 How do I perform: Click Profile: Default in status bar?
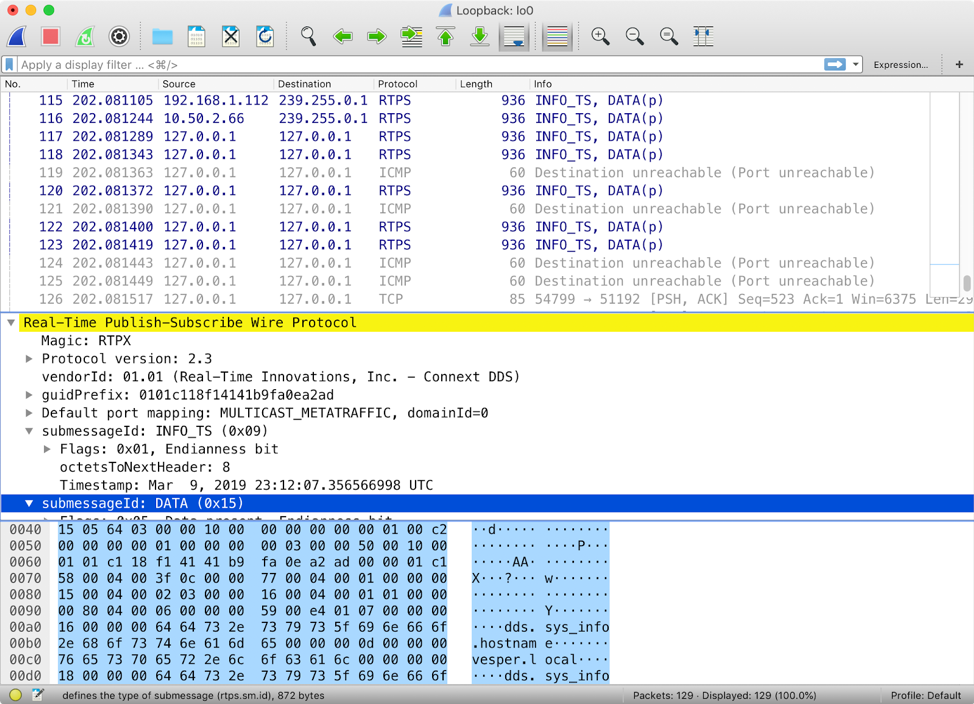[x=926, y=695]
